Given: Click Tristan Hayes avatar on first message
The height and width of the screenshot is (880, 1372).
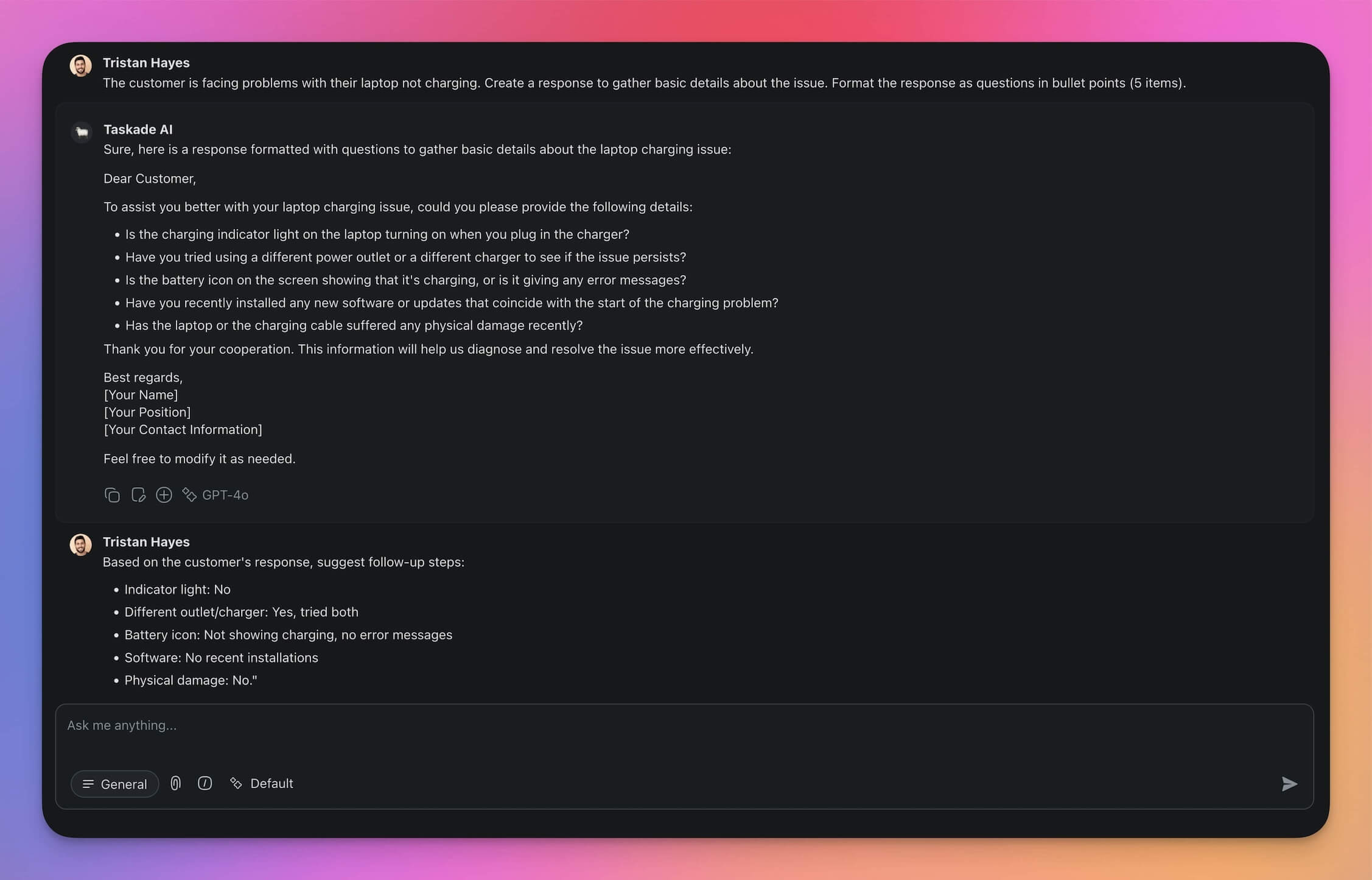Looking at the screenshot, I should [80, 65].
